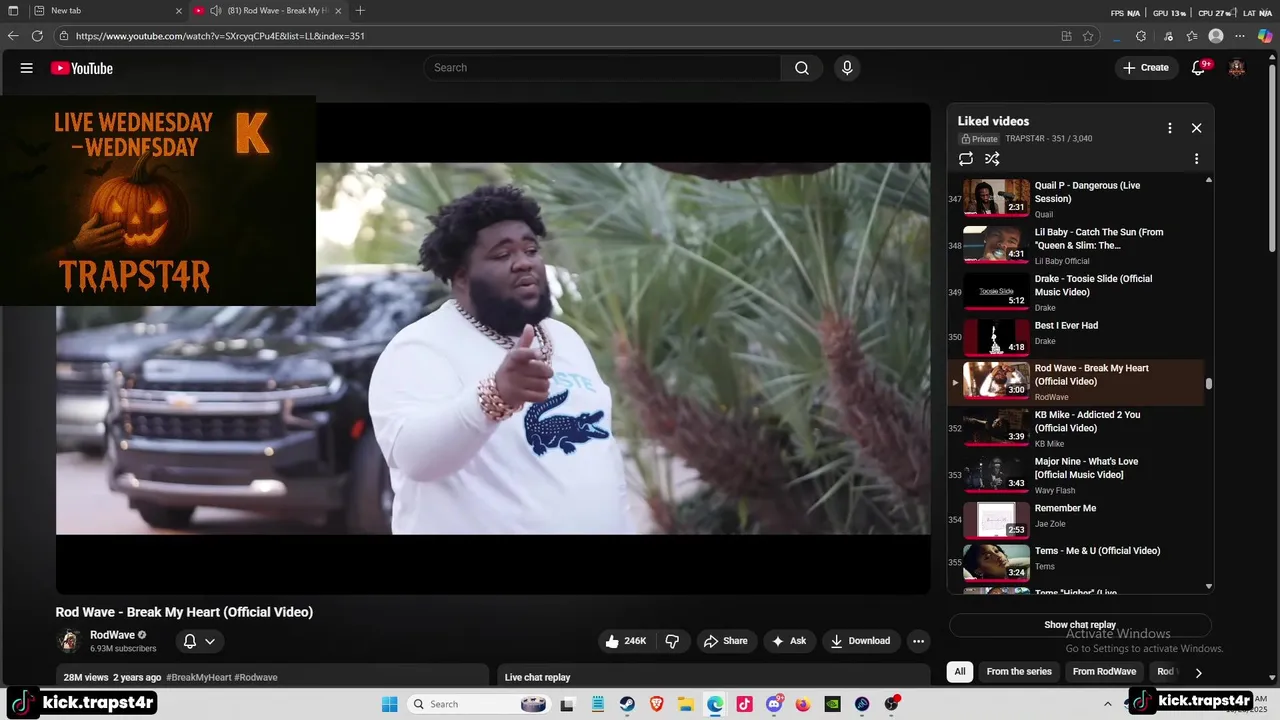The image size is (1280, 720).
Task: Open File Explorer from the taskbar
Action: pyautogui.click(x=686, y=704)
